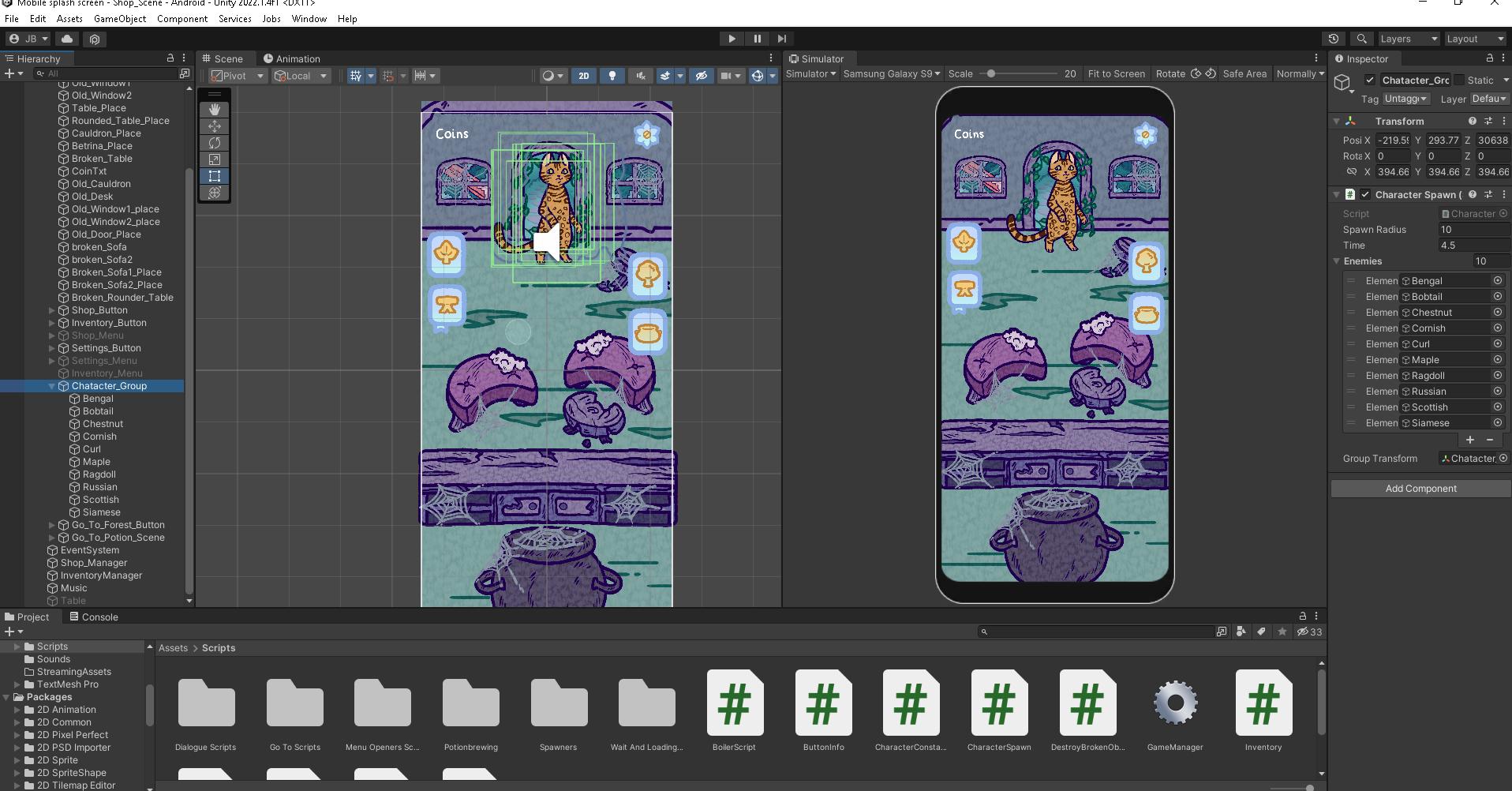
Task: Open the draw mode (shading) dropdown
Action: (x=552, y=76)
